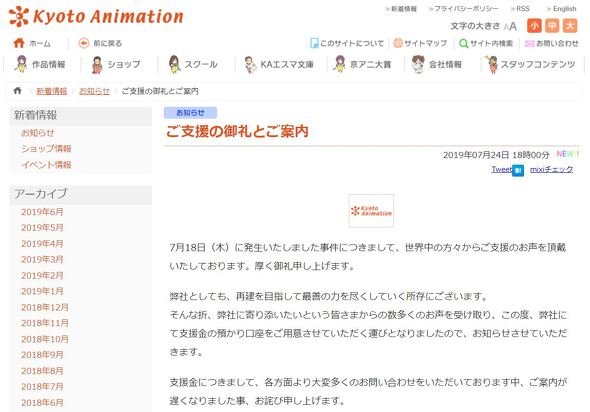The image size is (590, 412).
Task: Open archive 2019年4月
Action: pyautogui.click(x=42, y=244)
